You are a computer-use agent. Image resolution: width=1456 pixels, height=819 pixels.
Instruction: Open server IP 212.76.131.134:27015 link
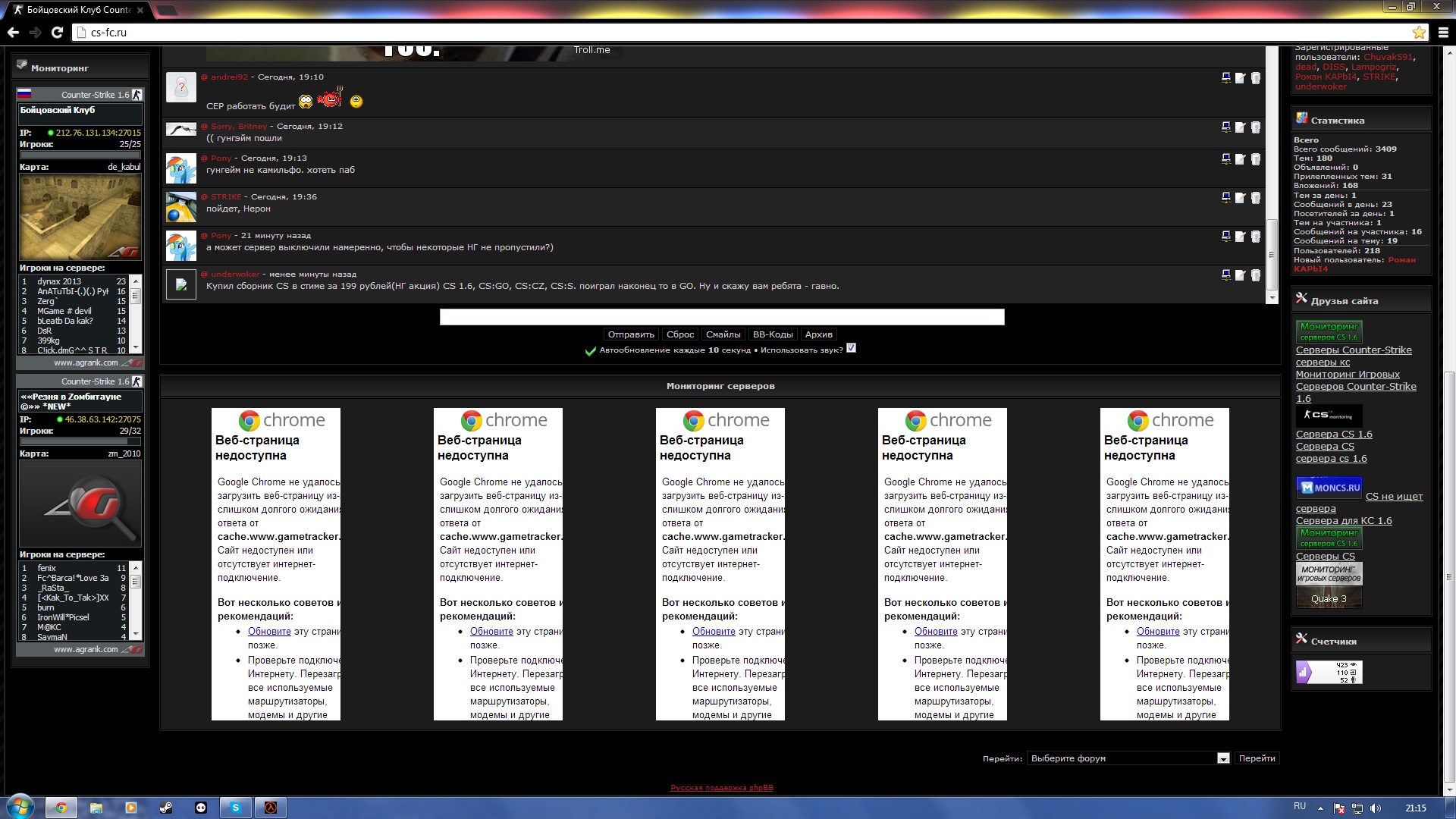[x=99, y=133]
